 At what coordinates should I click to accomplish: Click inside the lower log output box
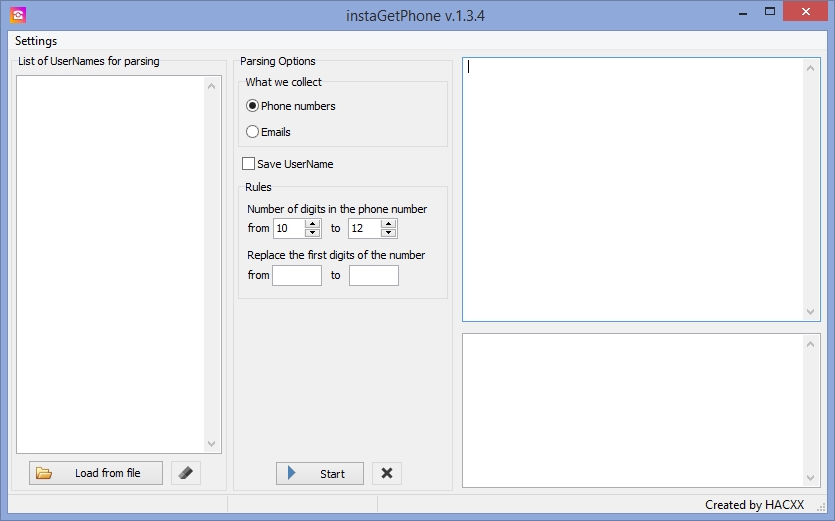click(630, 410)
